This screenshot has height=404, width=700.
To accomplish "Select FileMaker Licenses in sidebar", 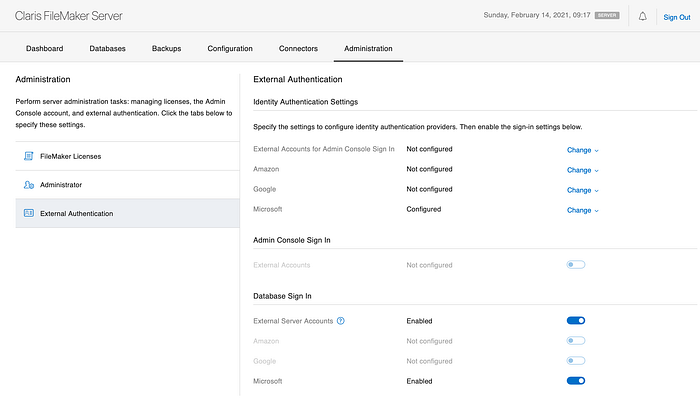I will point(70,157).
